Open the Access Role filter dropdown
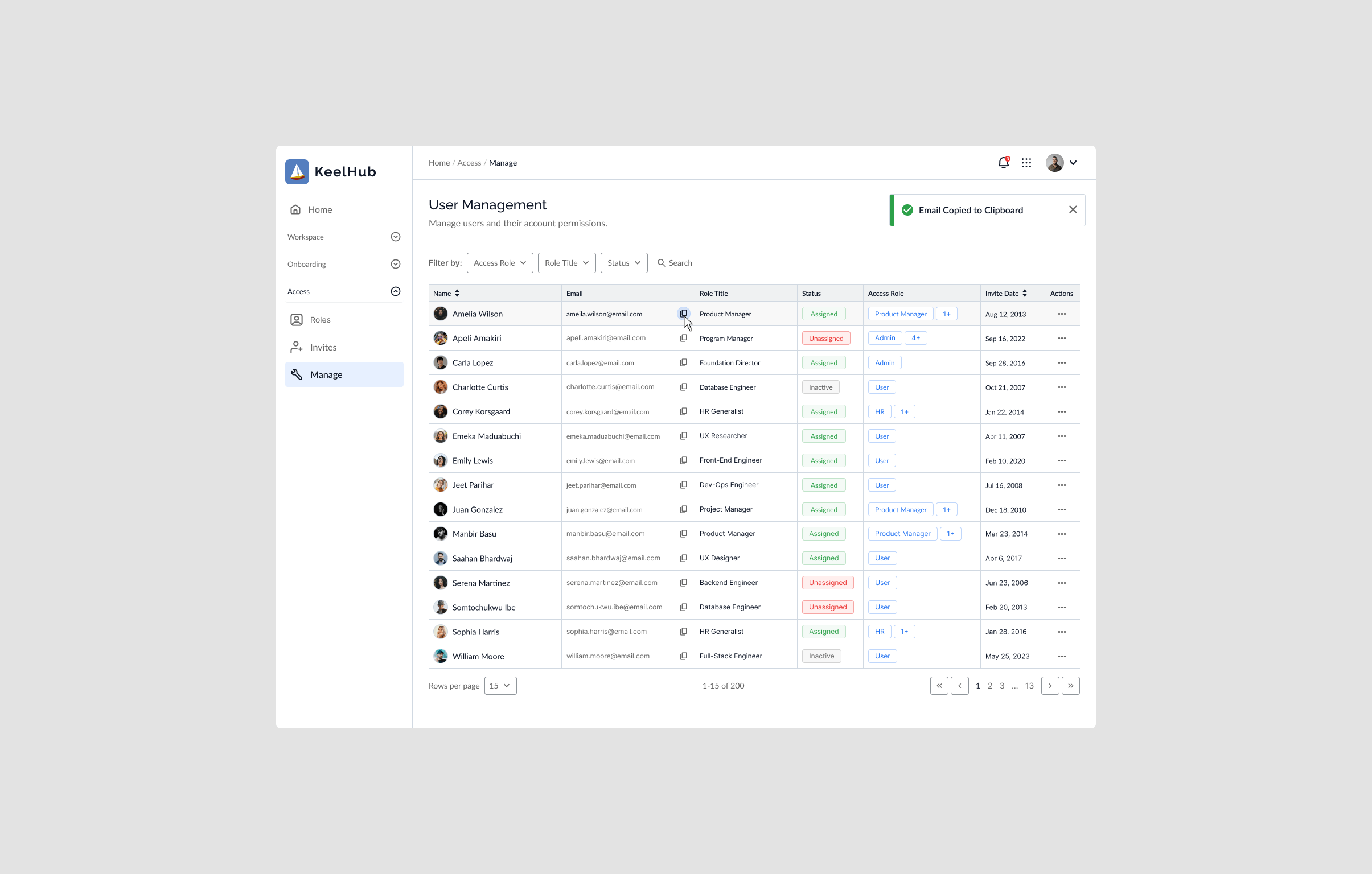The height and width of the screenshot is (874, 1372). click(500, 263)
